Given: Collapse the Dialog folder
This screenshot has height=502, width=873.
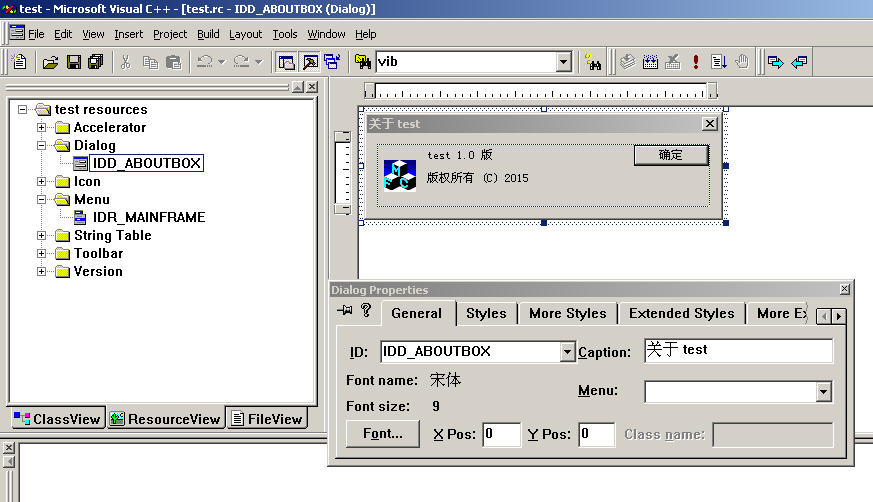Looking at the screenshot, I should [41, 145].
